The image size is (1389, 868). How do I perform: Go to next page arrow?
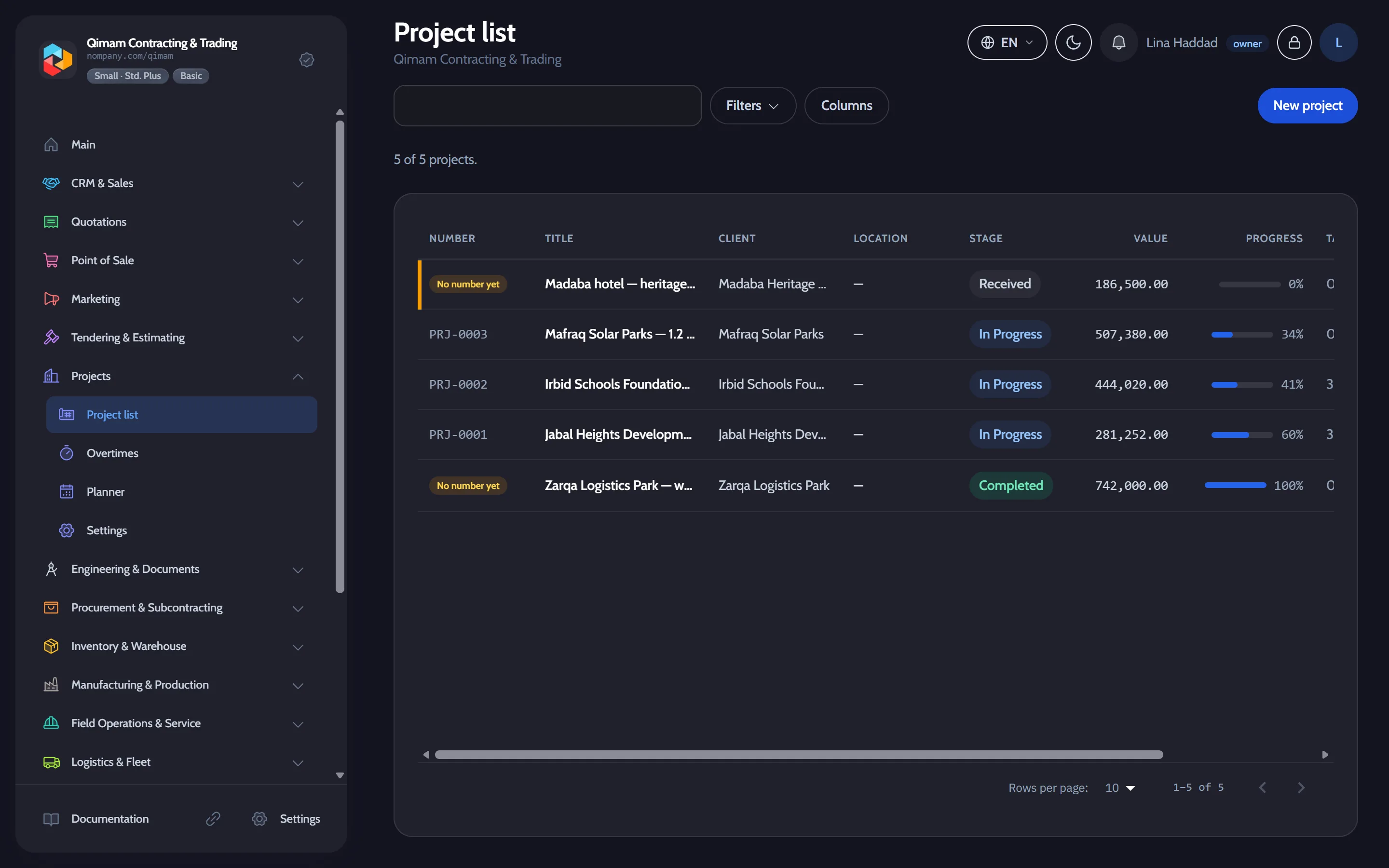pos(1301,787)
